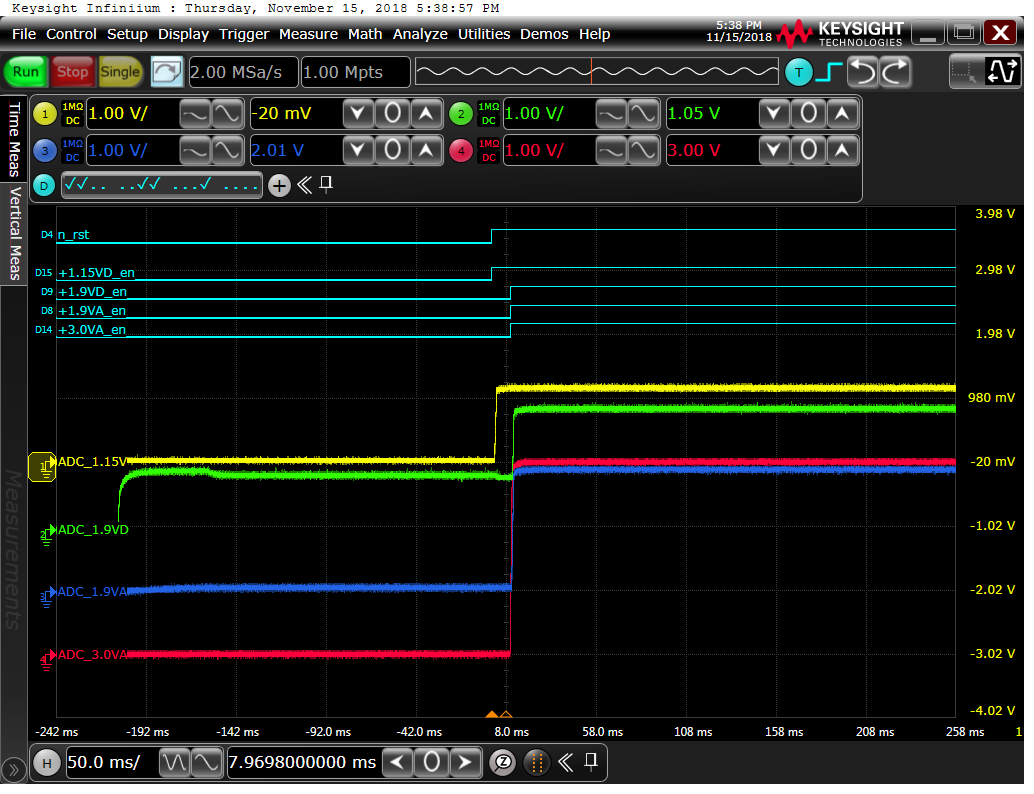1034x794 pixels.
Task: Increase channel 4 offset with up arrow
Action: (842, 151)
